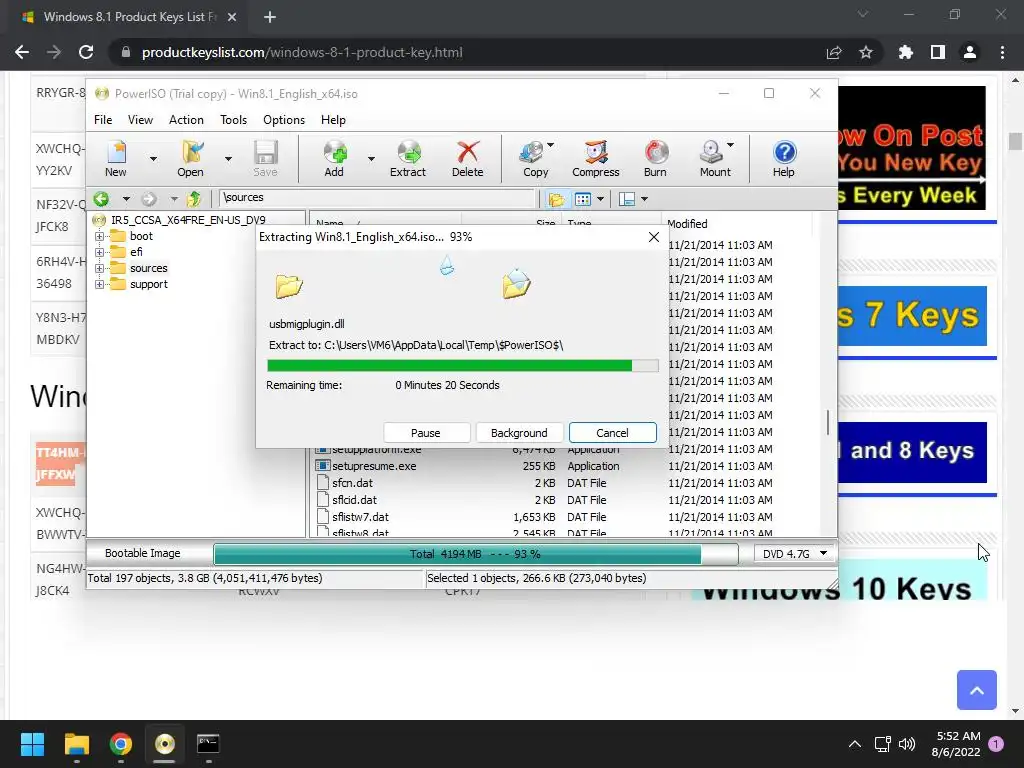Click the Extract toolbar icon

(408, 159)
